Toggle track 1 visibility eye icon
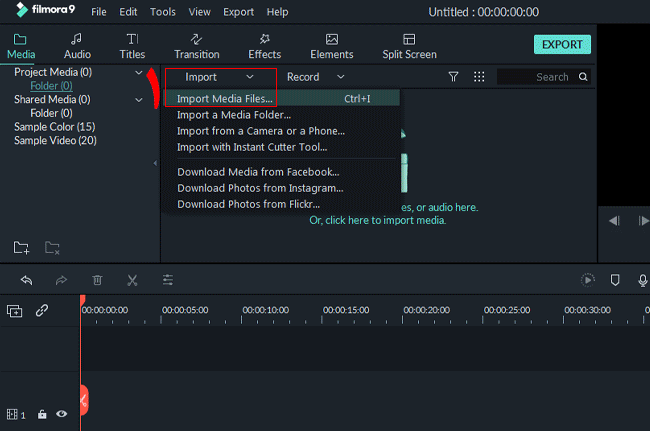This screenshot has height=431, width=650. pyautogui.click(x=62, y=413)
